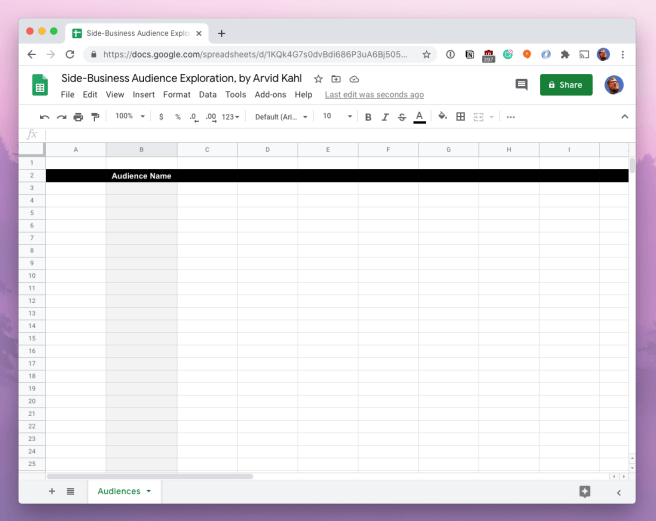Print the spreadsheet via printer icon
Viewport: 656px width, 521px height.
[78, 117]
